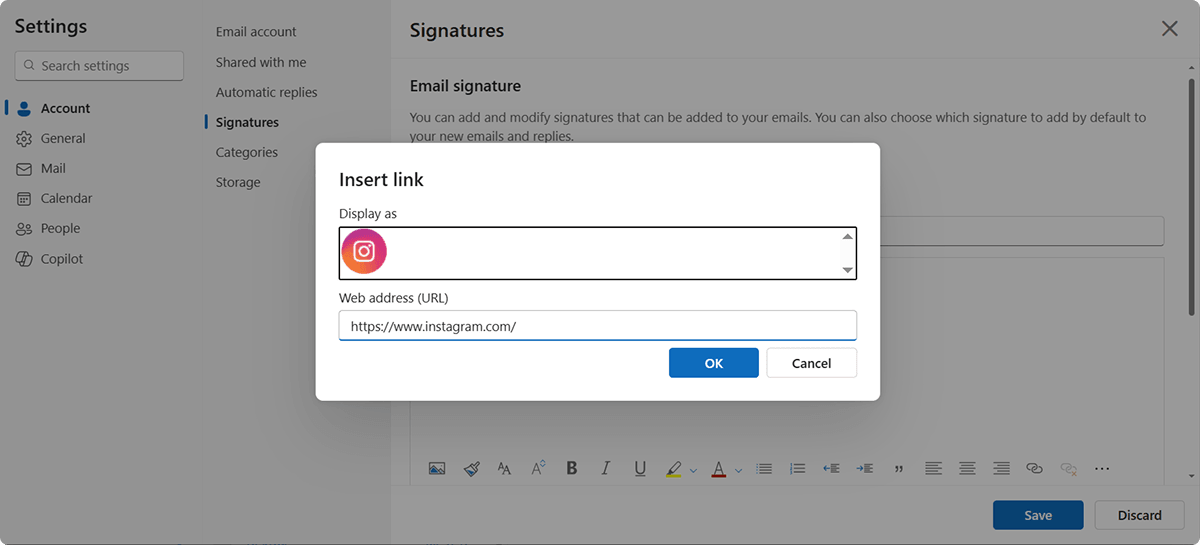The image size is (1200, 545).
Task: Select the Email account option
Action: click(256, 32)
